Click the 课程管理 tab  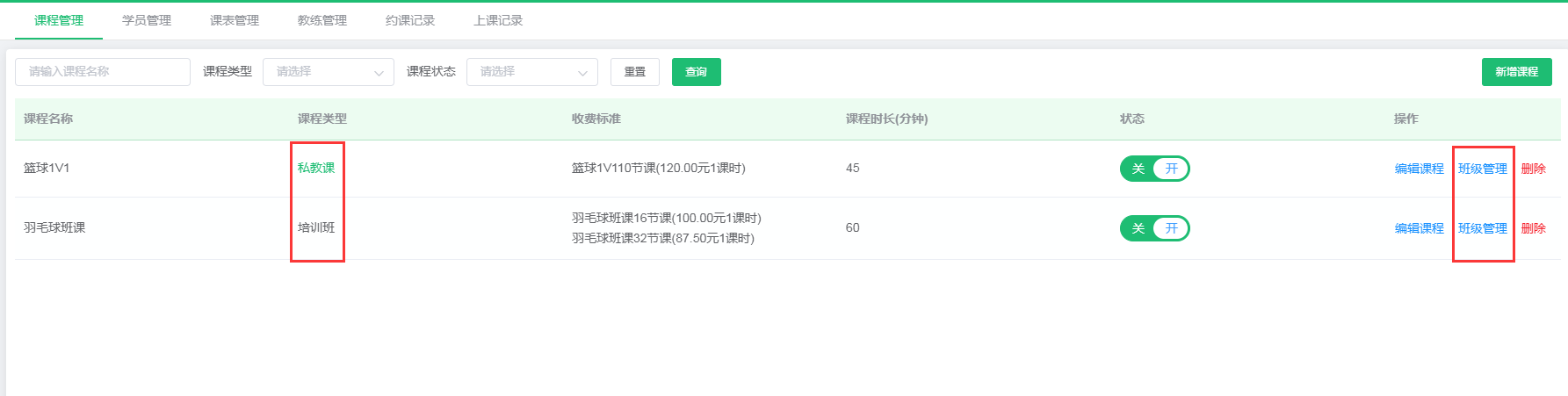pos(59,20)
